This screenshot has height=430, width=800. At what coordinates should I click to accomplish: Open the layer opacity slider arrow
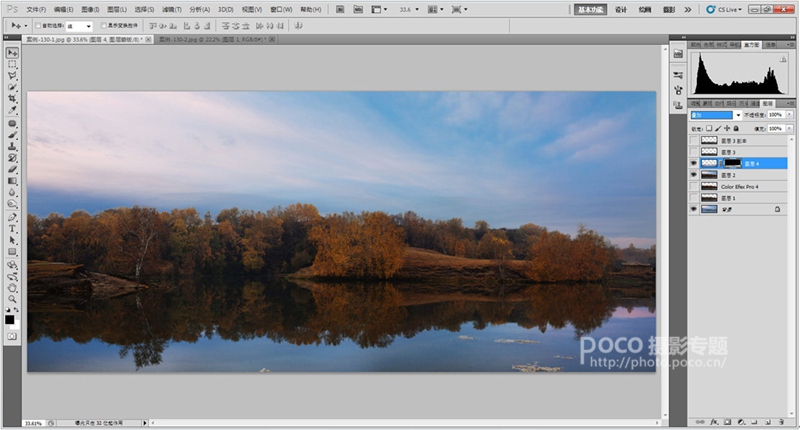tap(790, 115)
